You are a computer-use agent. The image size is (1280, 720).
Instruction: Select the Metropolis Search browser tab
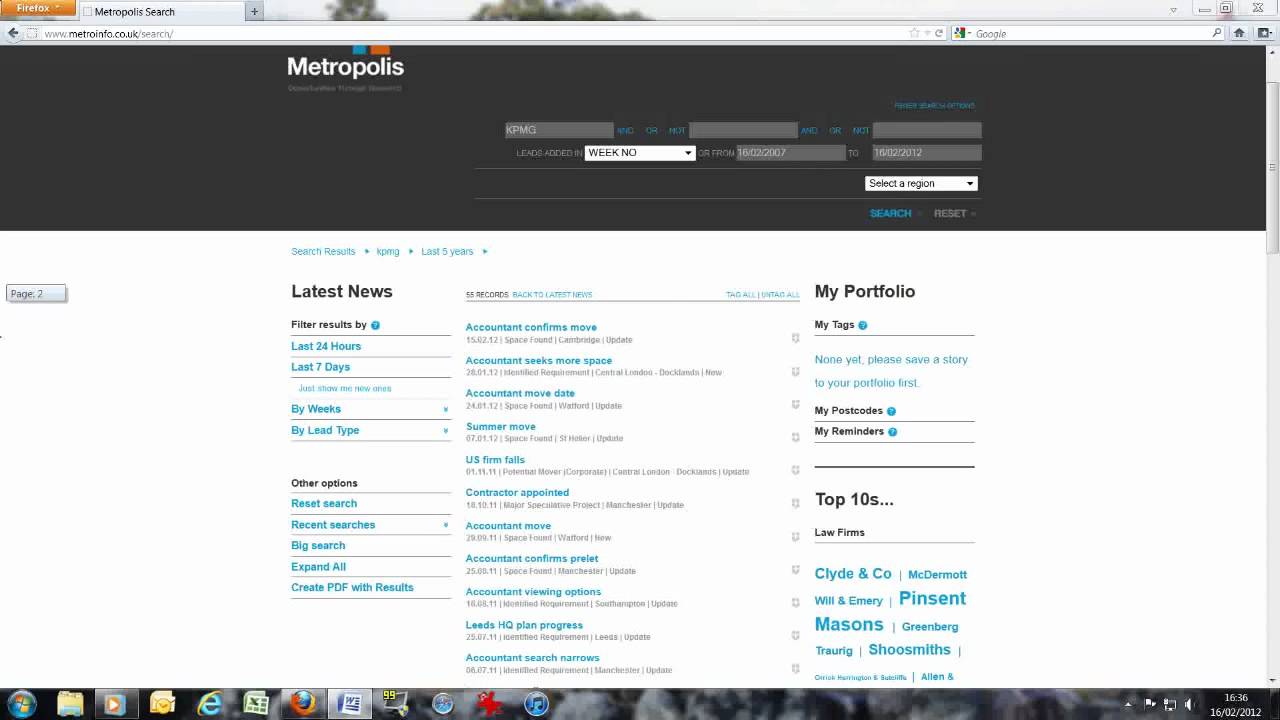tap(160, 12)
